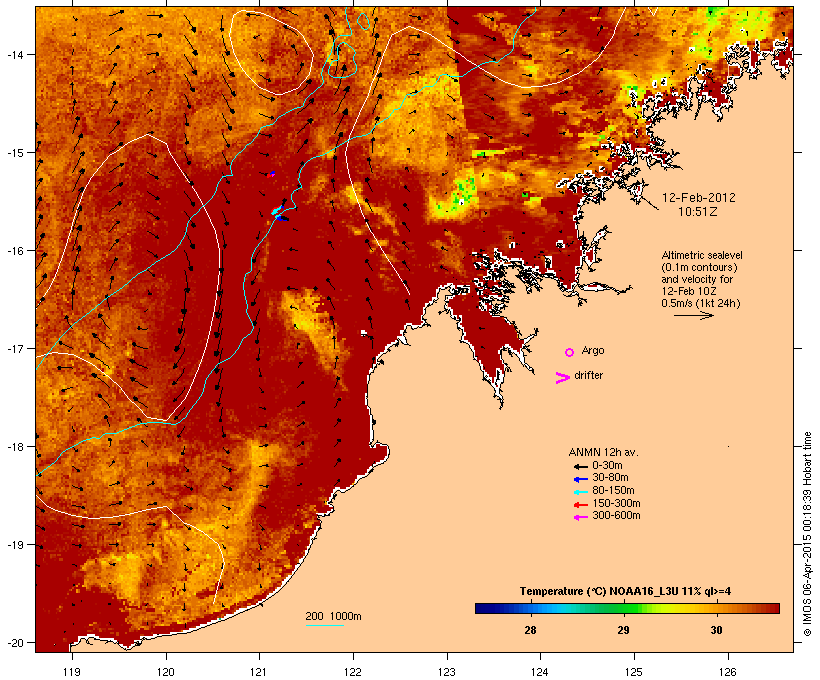Click the latitude axis label -20

pyautogui.click(x=14, y=642)
